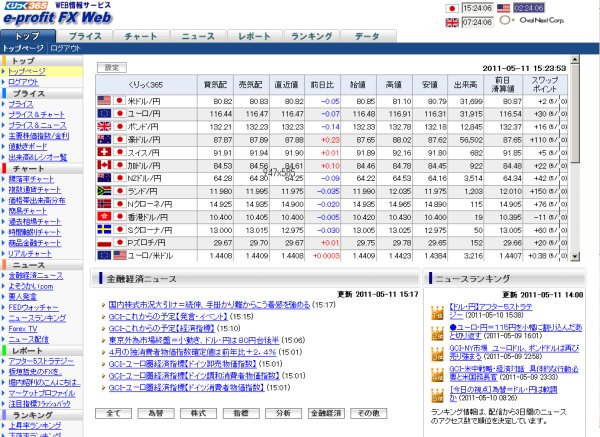Click the South Africa flag in ランド/円 row
Viewport: 600px width, 437px height.
coord(104,191)
